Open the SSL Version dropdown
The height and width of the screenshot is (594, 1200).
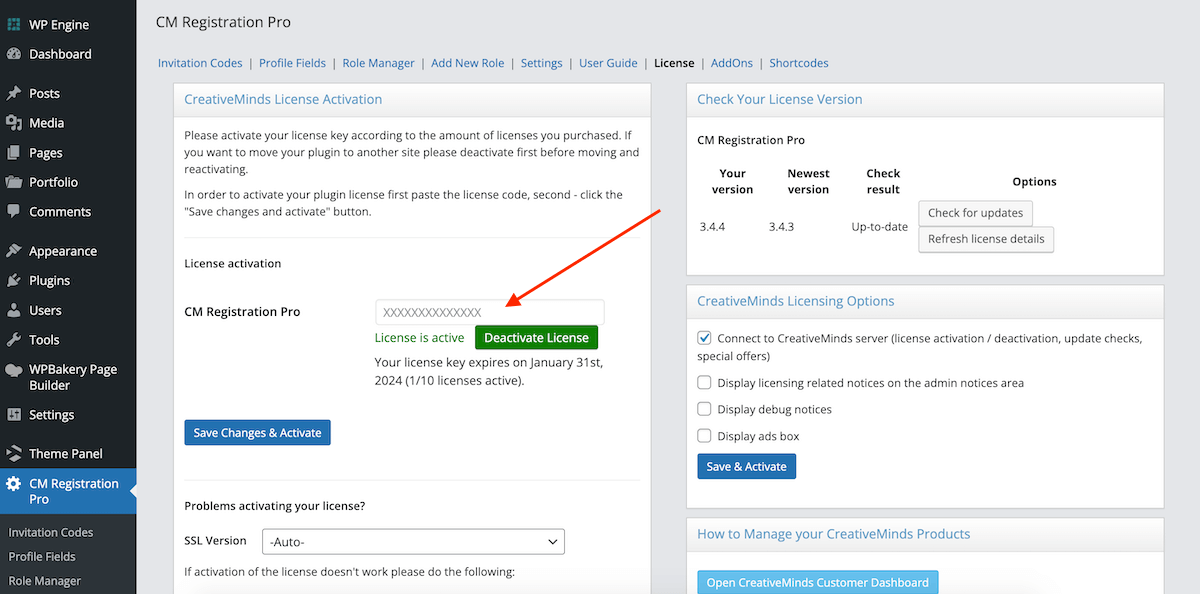[413, 541]
